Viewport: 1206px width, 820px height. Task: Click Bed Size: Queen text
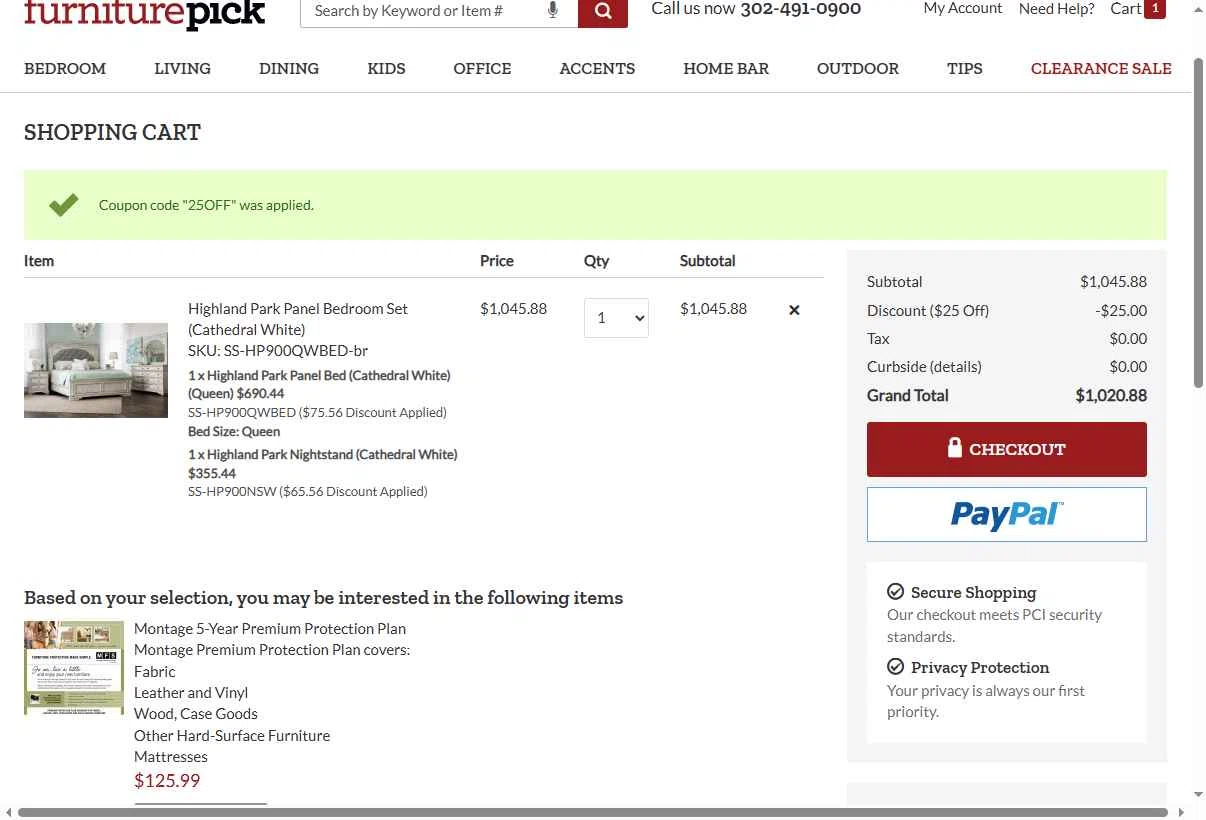(x=234, y=432)
